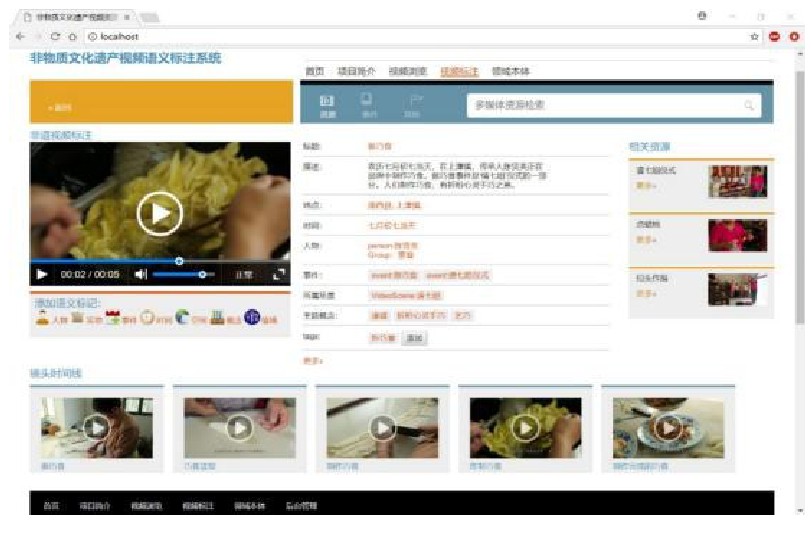This screenshot has height=536, width=811.
Task: Bookmark this page with the star icon
Action: (x=755, y=36)
